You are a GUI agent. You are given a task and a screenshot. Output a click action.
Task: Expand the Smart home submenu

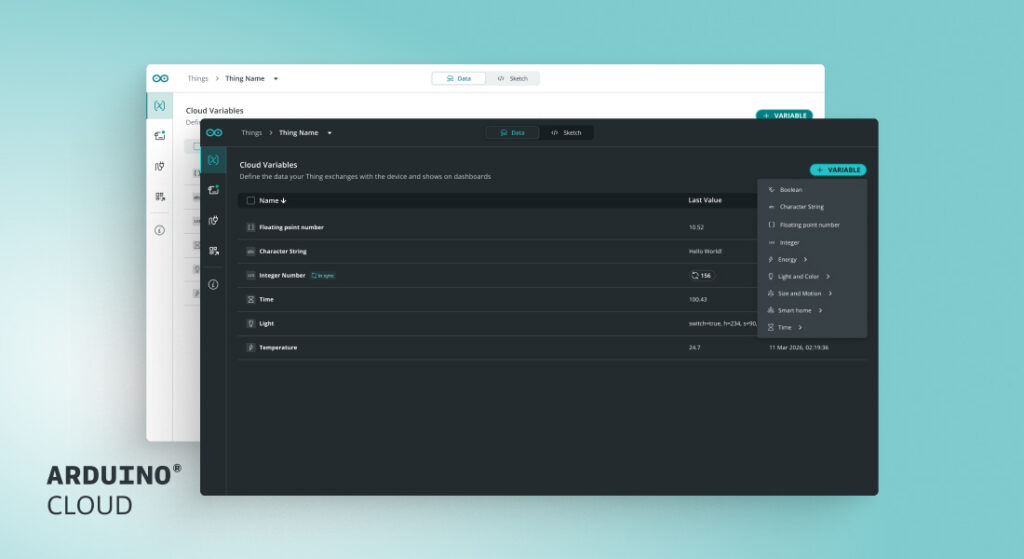799,311
